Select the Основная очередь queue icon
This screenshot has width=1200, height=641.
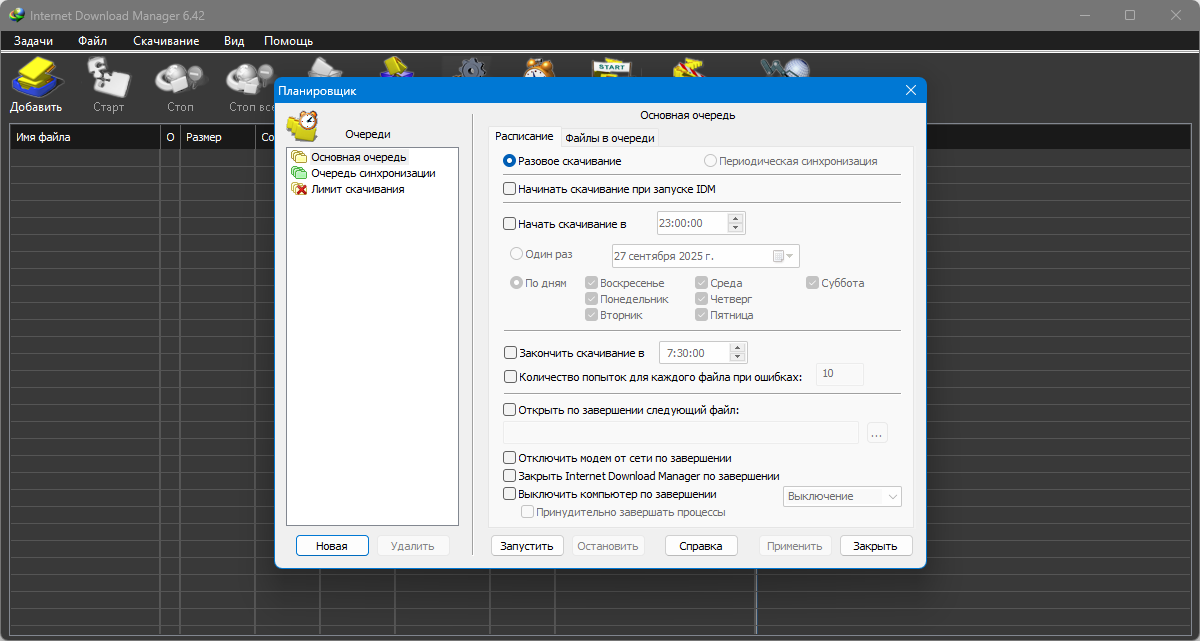tap(299, 157)
